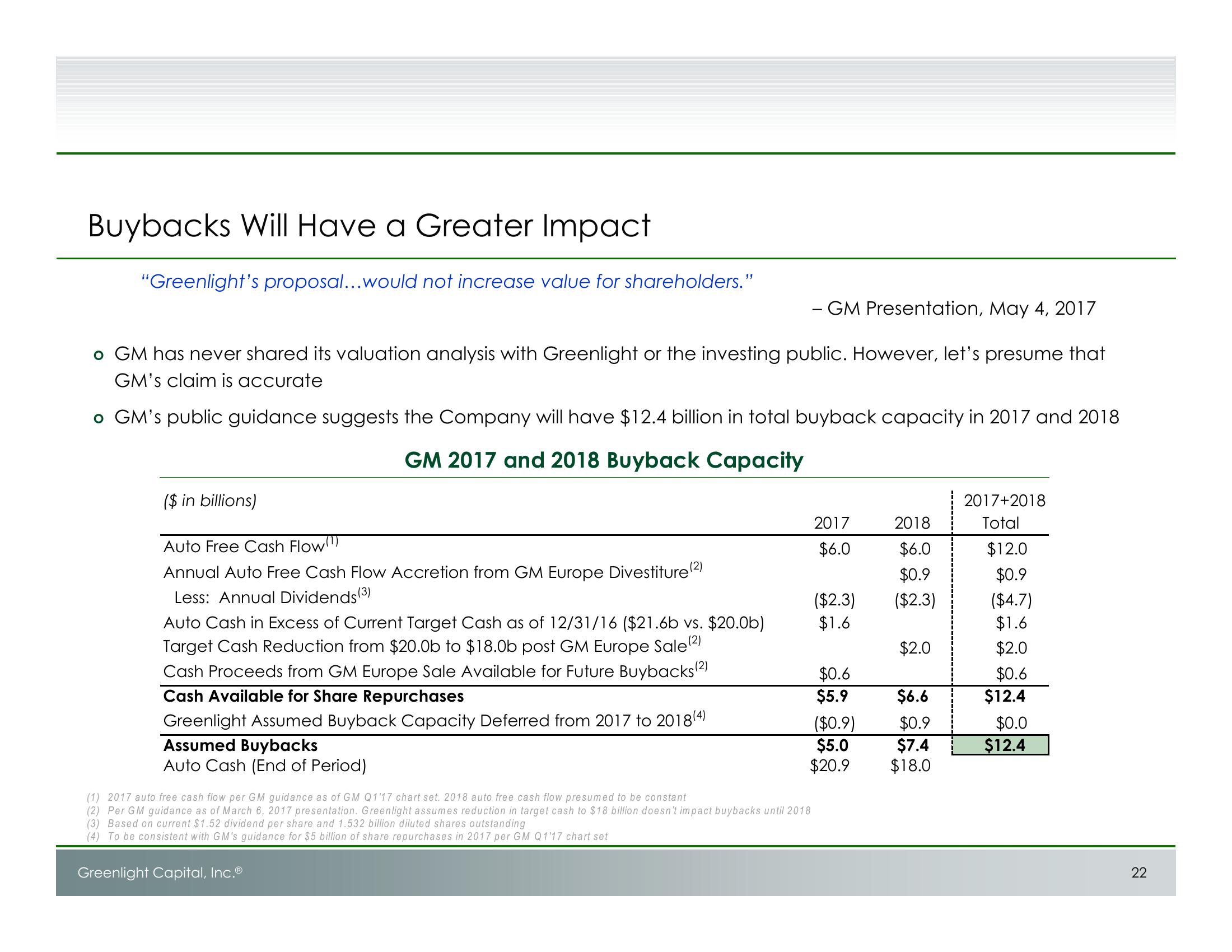Click the 'Auto Cash (End of Period)' row label
The width and height of the screenshot is (1232, 952).
[264, 766]
